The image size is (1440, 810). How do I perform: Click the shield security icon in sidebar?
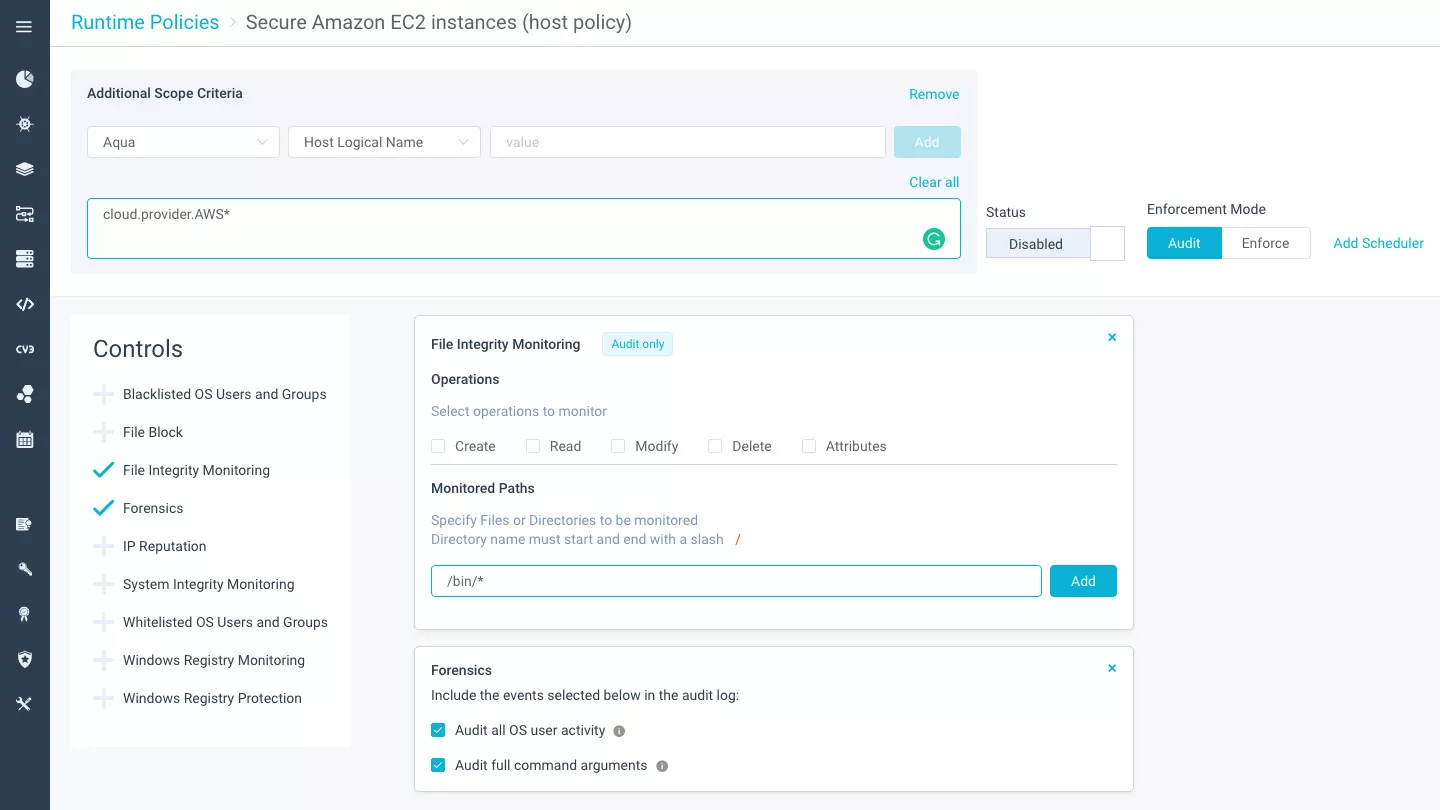click(x=25, y=659)
